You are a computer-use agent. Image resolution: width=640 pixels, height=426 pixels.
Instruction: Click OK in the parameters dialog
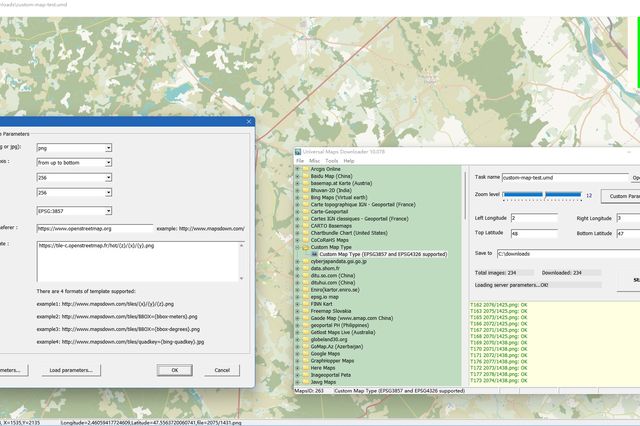point(175,370)
